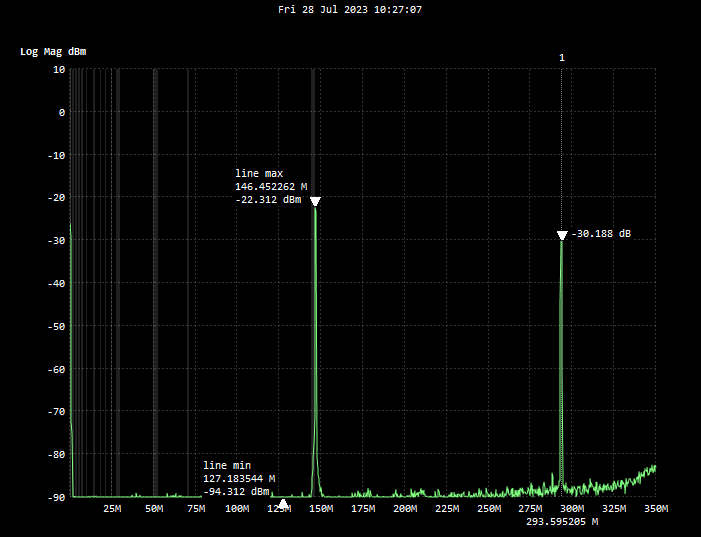The image size is (701, 537).
Task: Click the 200M frequency axis tick label
Action: coord(404,509)
